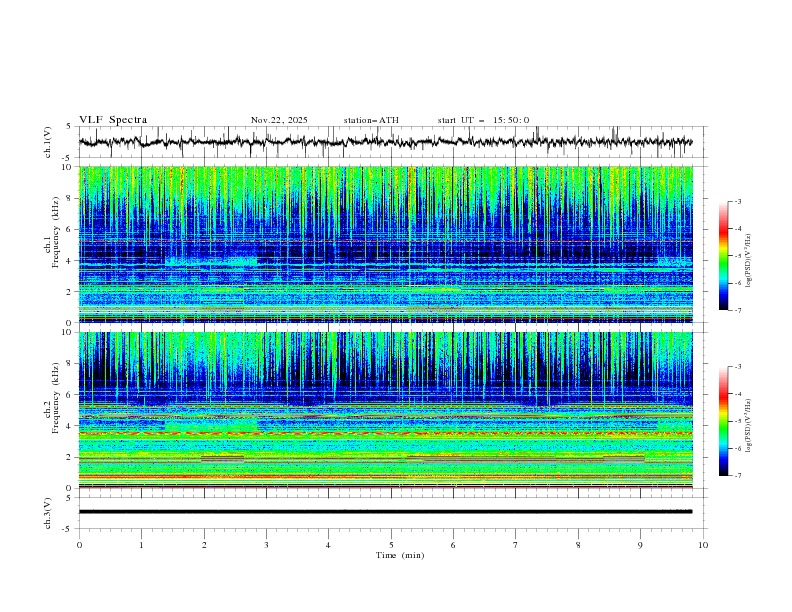Click the 8 kHz tick label of ch.1 spectrogram
This screenshot has height=612, width=792.
71,198
